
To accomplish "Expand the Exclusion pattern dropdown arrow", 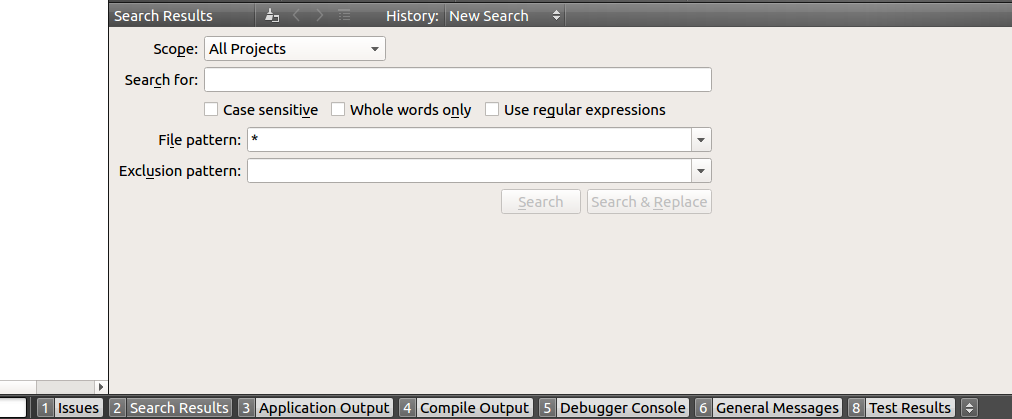I will pyautogui.click(x=701, y=171).
